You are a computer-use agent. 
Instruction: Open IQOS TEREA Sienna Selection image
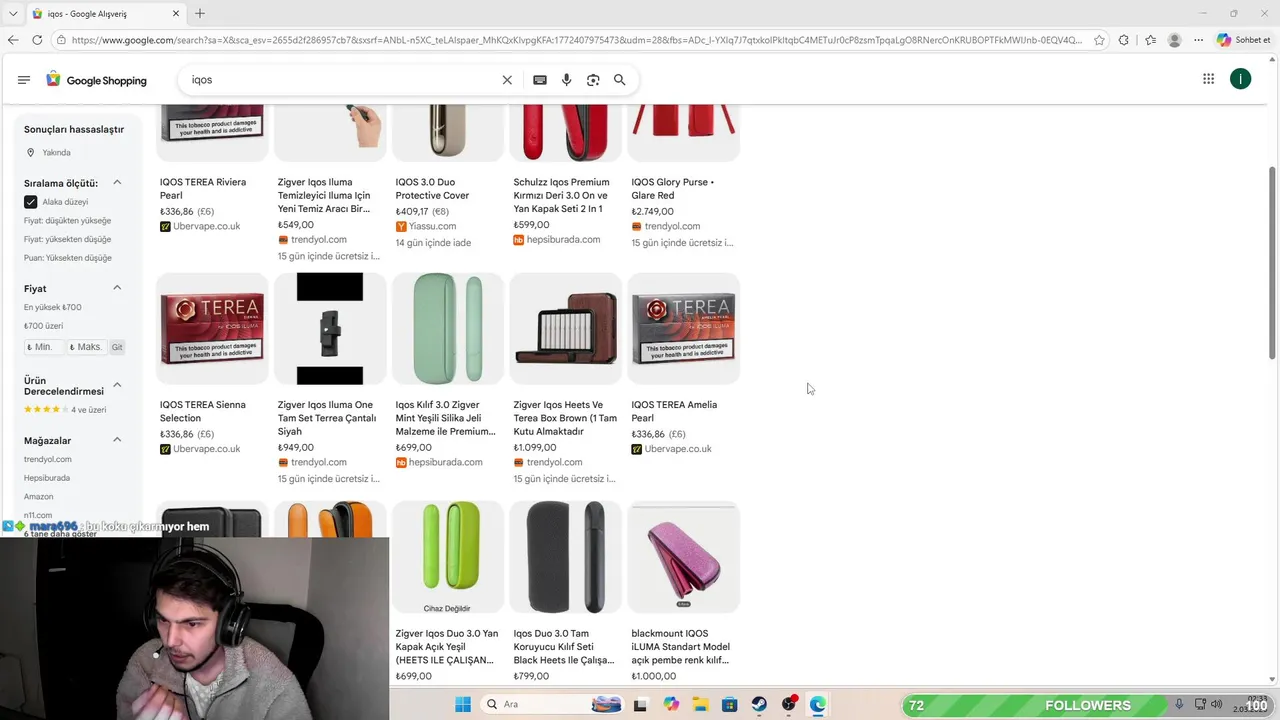(212, 328)
